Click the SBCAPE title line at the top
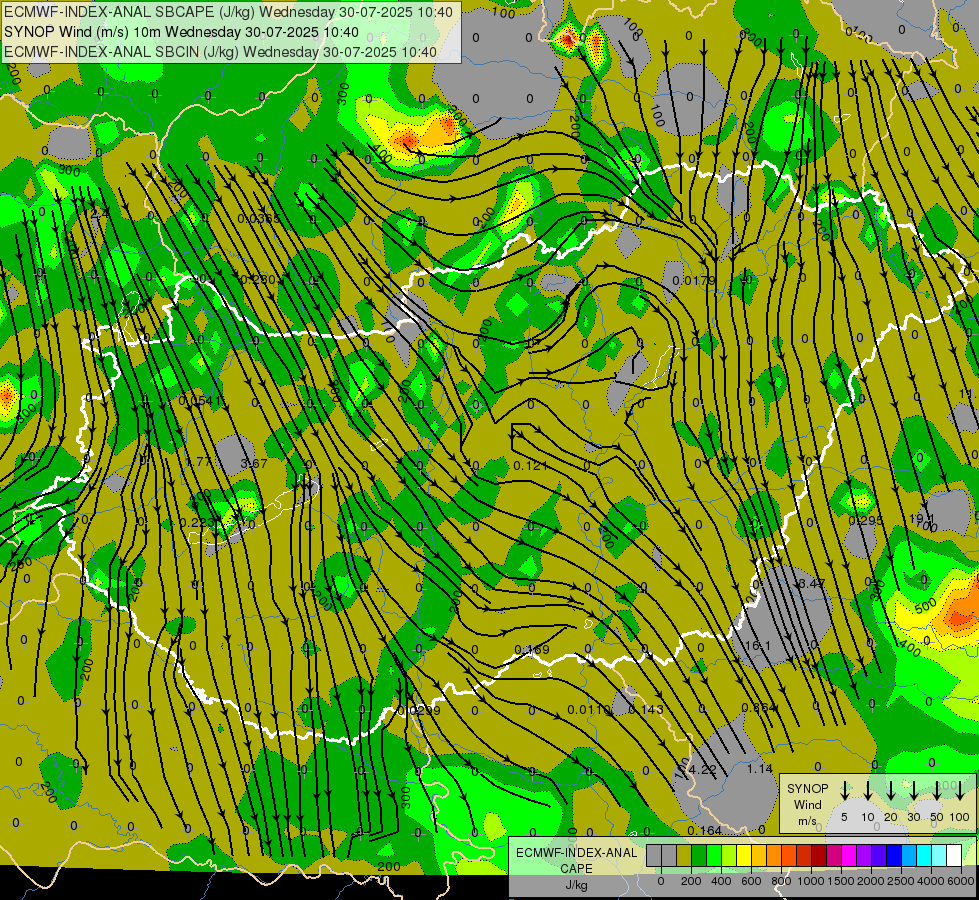 (x=231, y=12)
